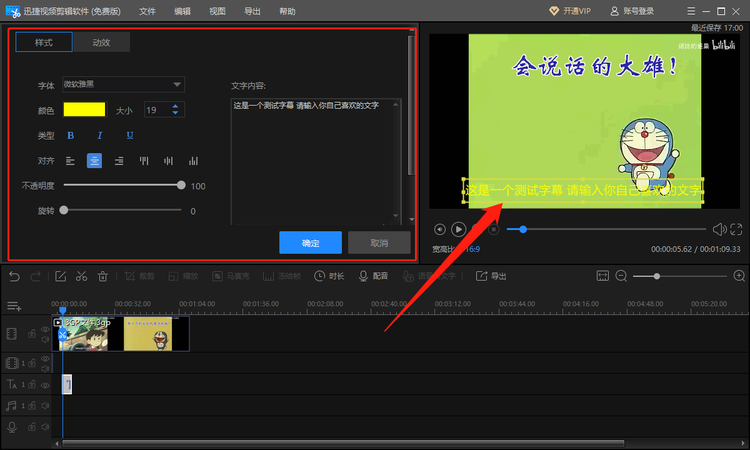The height and width of the screenshot is (450, 750).
Task: Open the 导出 menu in menu bar
Action: (x=252, y=11)
